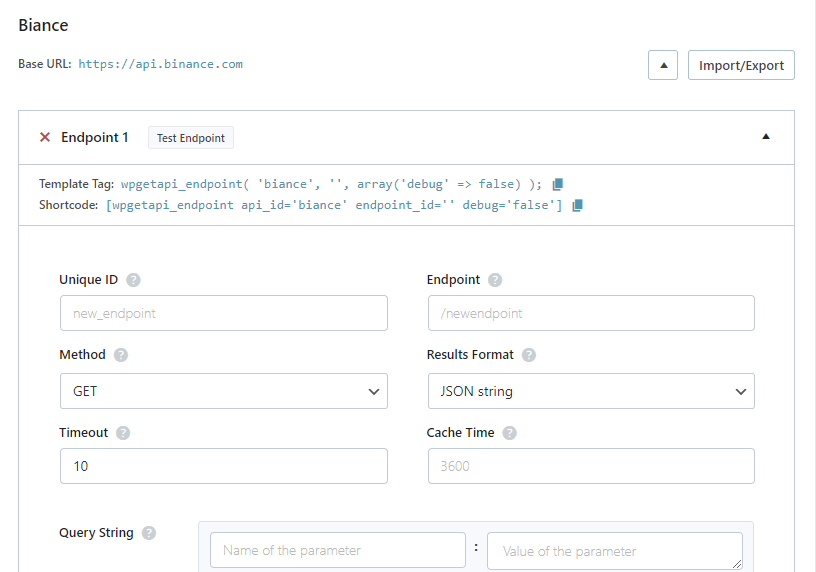The image size is (816, 572).
Task: Open help tooltip next to Method
Action: tap(121, 355)
